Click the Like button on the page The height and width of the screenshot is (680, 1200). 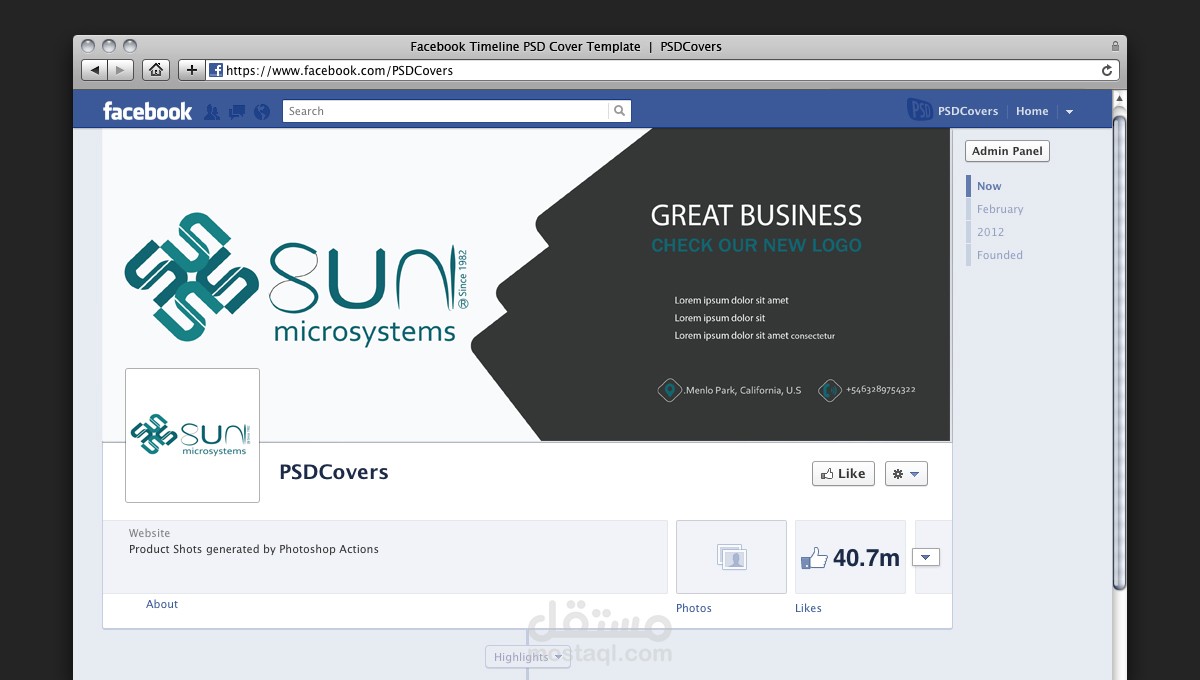pyautogui.click(x=843, y=474)
